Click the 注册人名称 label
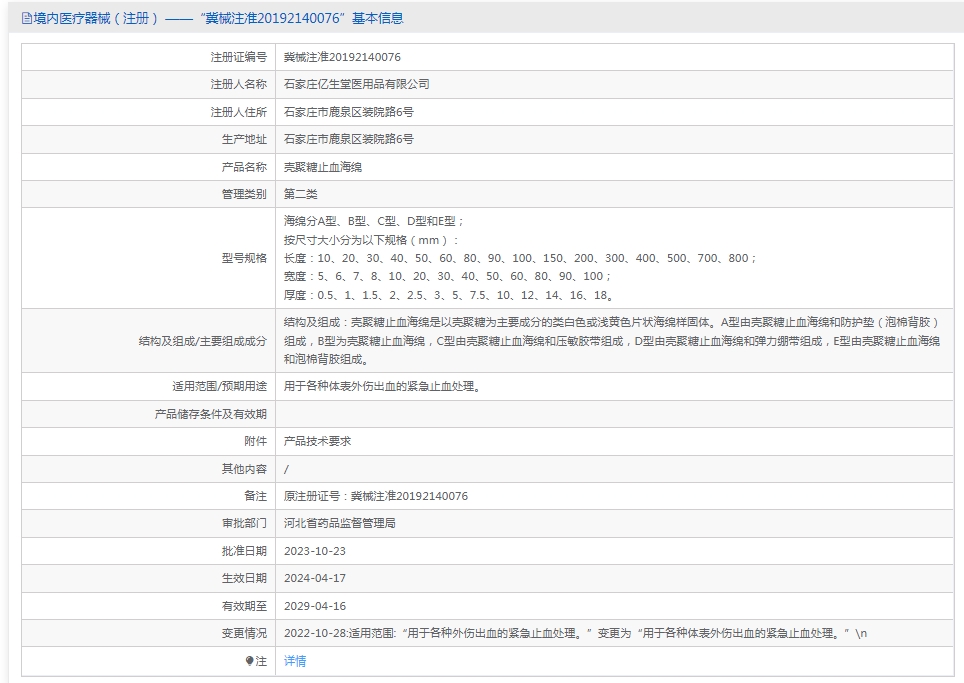Screen dimensions: 964x683 point(239,84)
